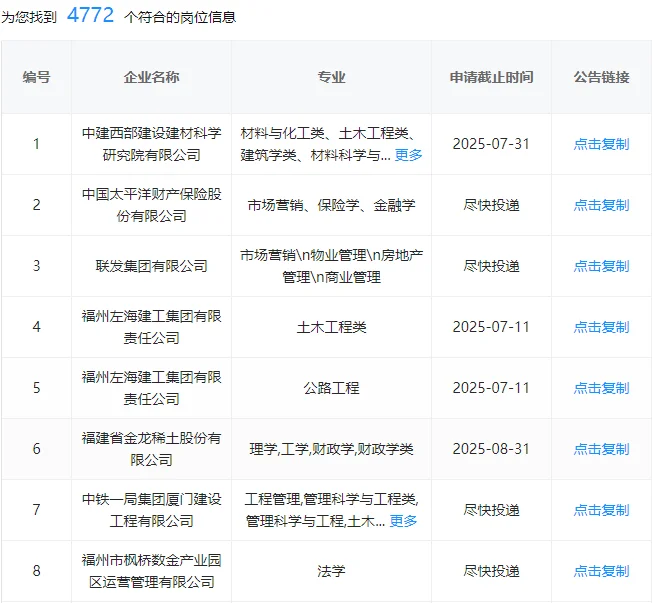Image resolution: width=652 pixels, height=603 pixels.
Task: Click 尽快投递 in row 7
Action: point(491,510)
